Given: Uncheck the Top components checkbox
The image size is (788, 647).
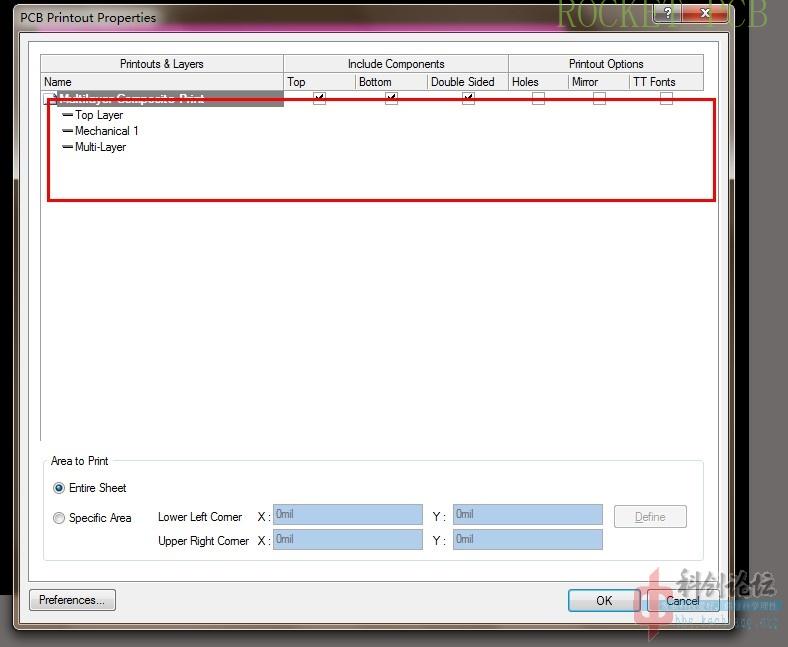Looking at the screenshot, I should [319, 98].
